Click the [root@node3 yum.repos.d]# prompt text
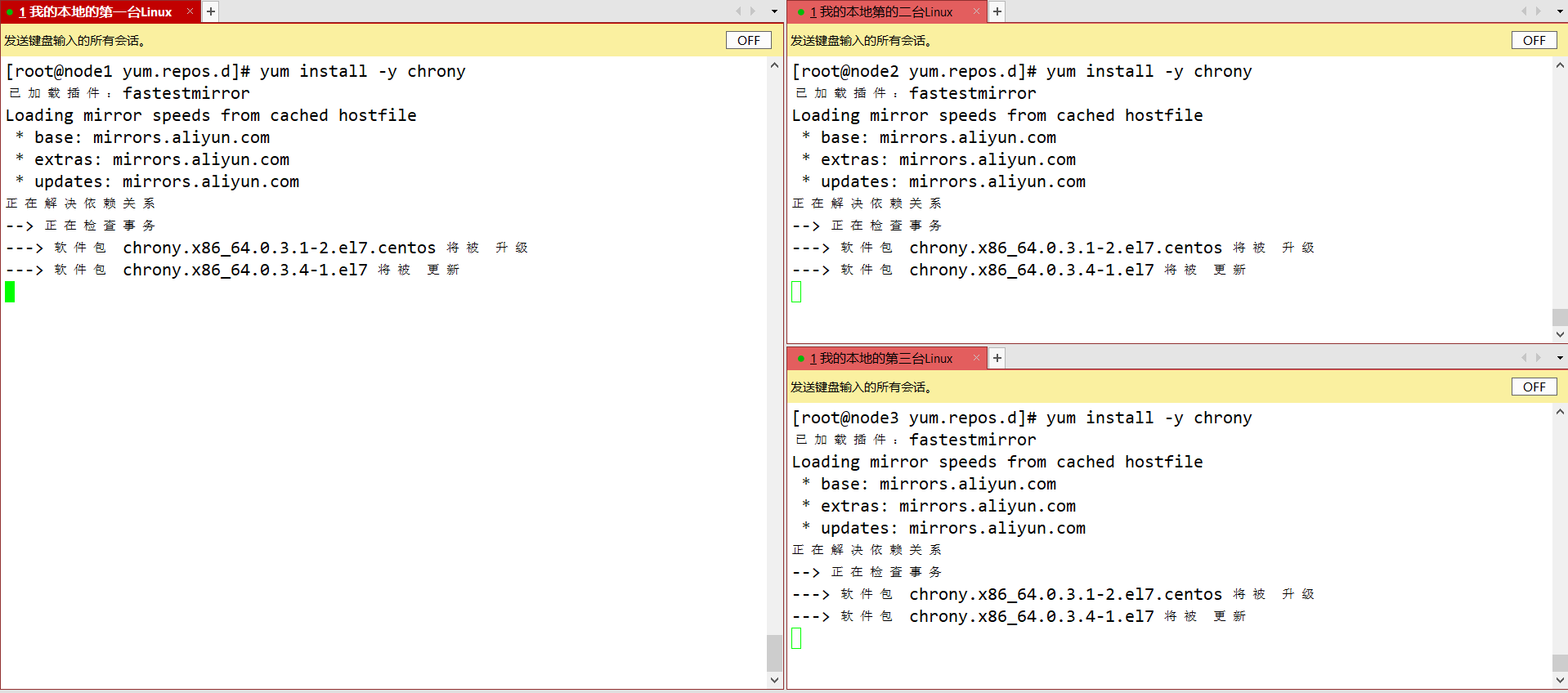Viewport: 1568px width, 693px height. click(x=914, y=418)
